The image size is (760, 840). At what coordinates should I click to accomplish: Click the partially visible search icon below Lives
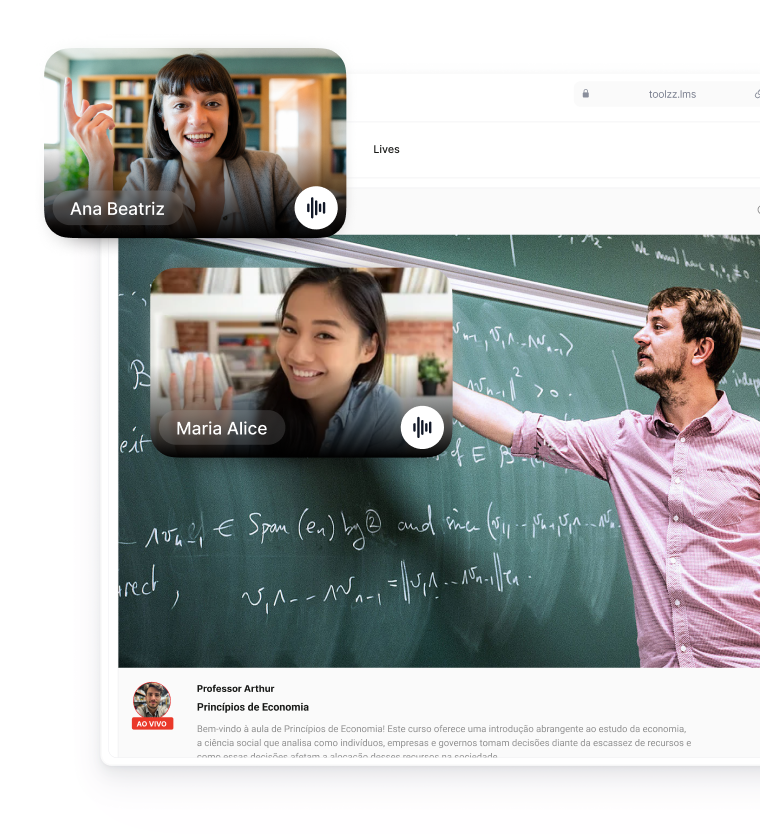pyautogui.click(x=756, y=210)
